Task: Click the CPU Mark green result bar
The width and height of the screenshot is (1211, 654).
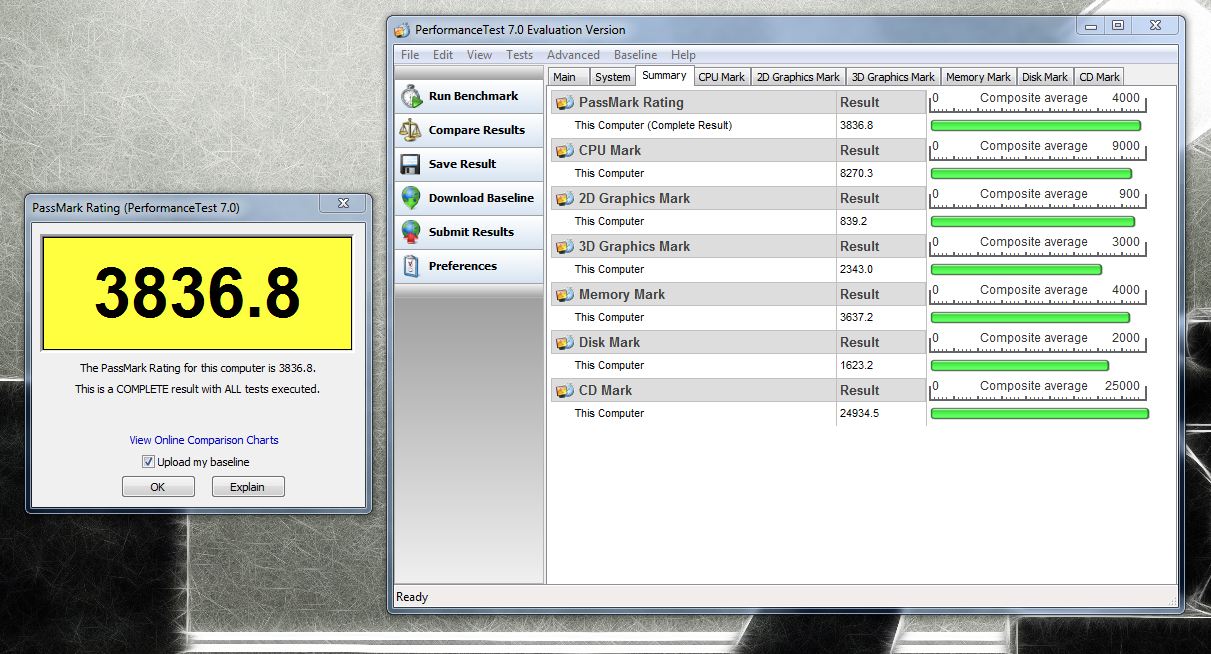Action: (x=1031, y=174)
